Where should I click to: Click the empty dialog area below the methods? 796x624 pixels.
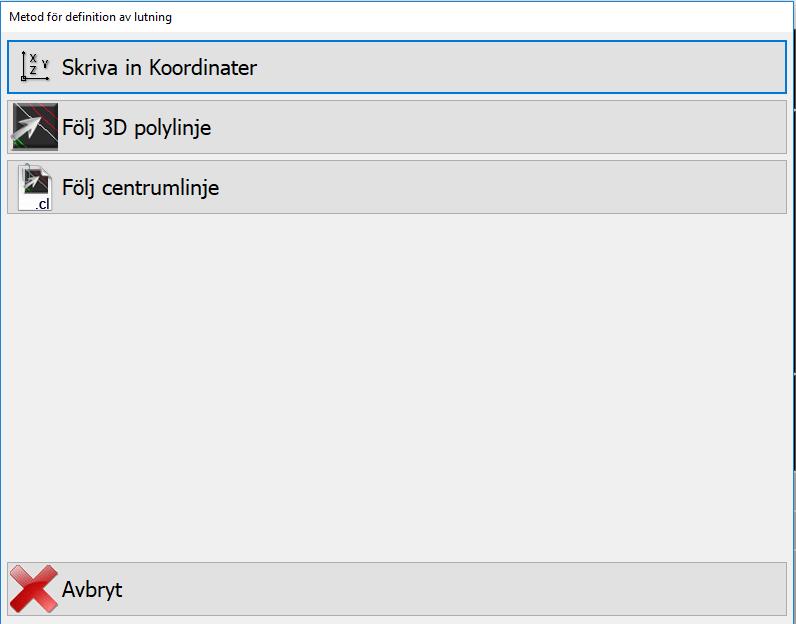coord(397,387)
